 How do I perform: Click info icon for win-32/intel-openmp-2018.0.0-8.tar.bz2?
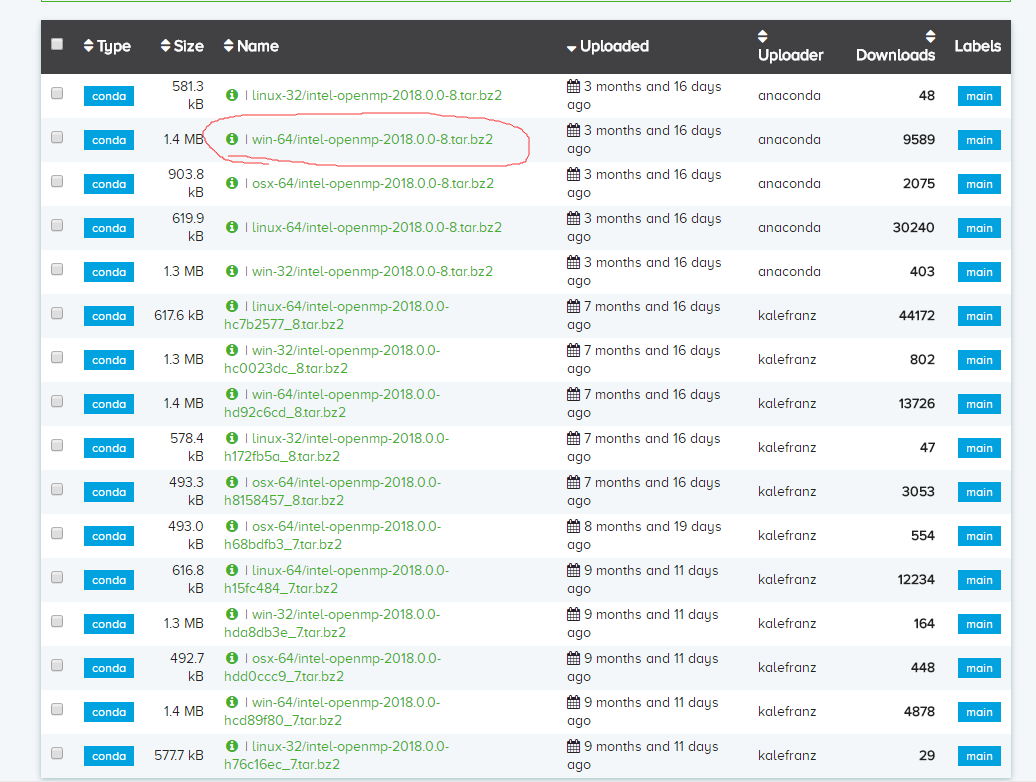click(232, 271)
